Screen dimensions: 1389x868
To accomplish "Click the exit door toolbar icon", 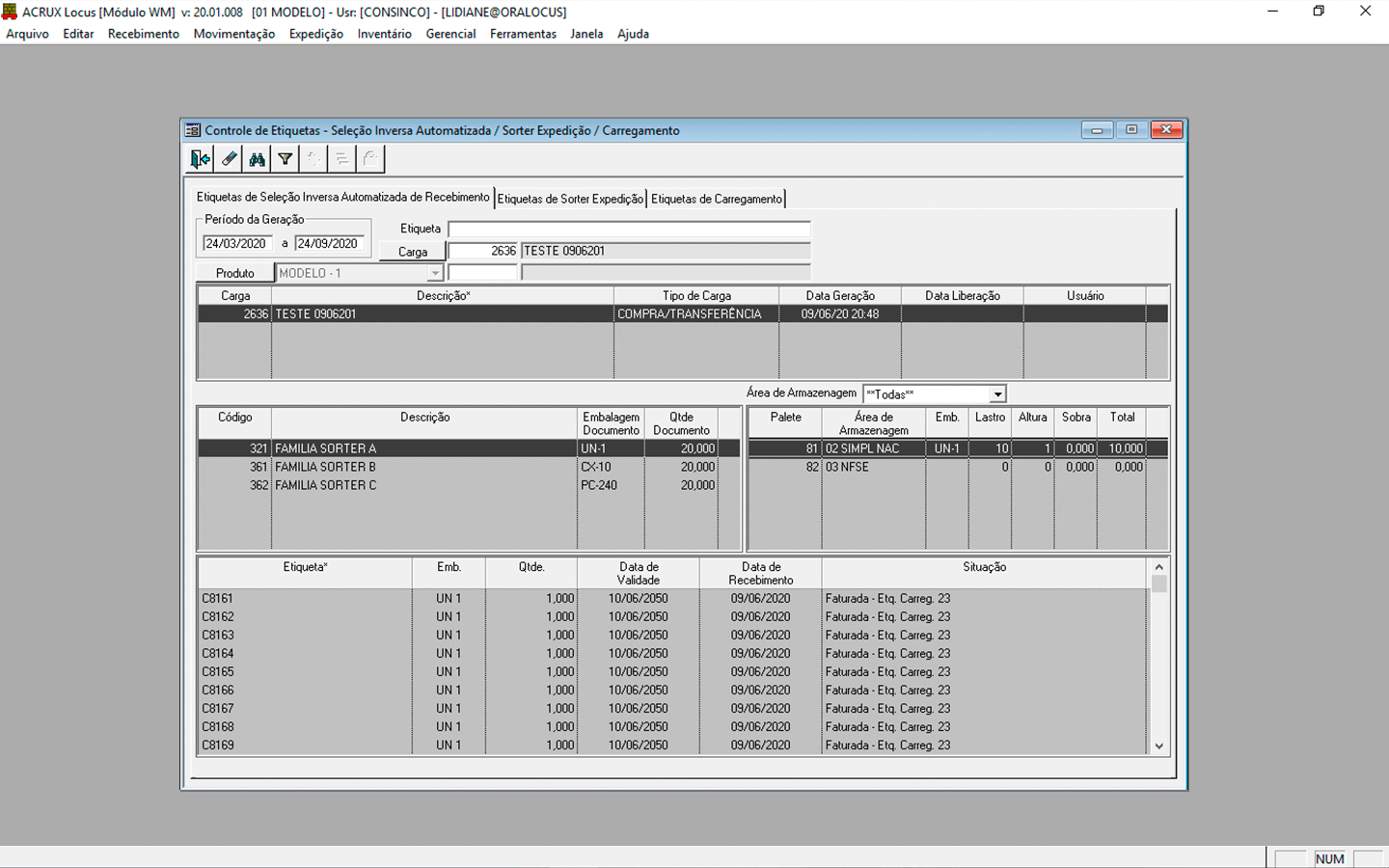I will [200, 159].
